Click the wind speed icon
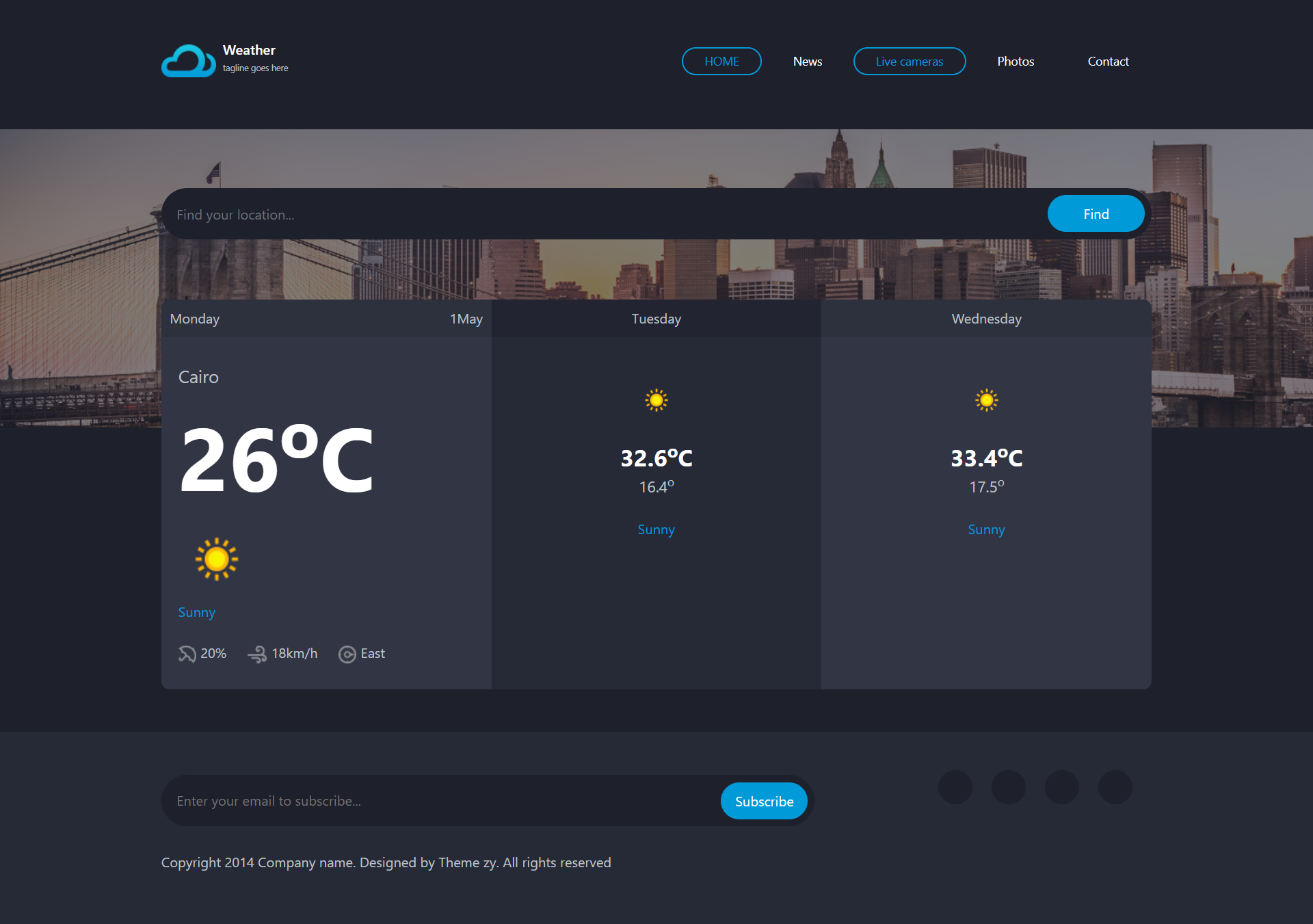This screenshot has height=924, width=1313. point(257,654)
